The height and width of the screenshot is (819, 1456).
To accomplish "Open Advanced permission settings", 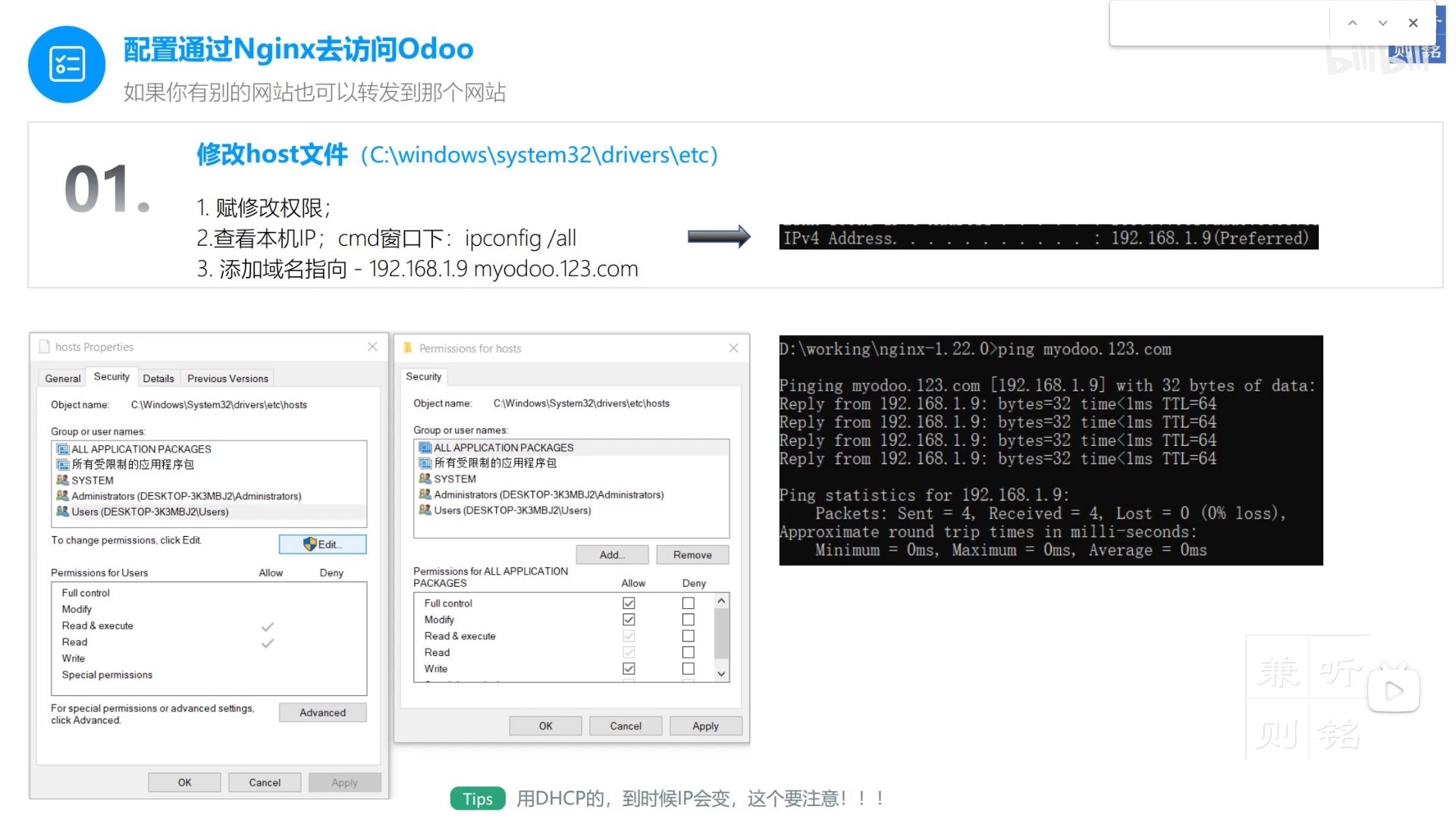I will tap(322, 713).
